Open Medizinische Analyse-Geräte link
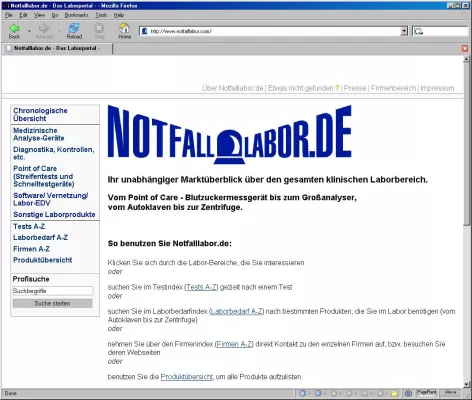The width and height of the screenshot is (472, 400). (39, 134)
